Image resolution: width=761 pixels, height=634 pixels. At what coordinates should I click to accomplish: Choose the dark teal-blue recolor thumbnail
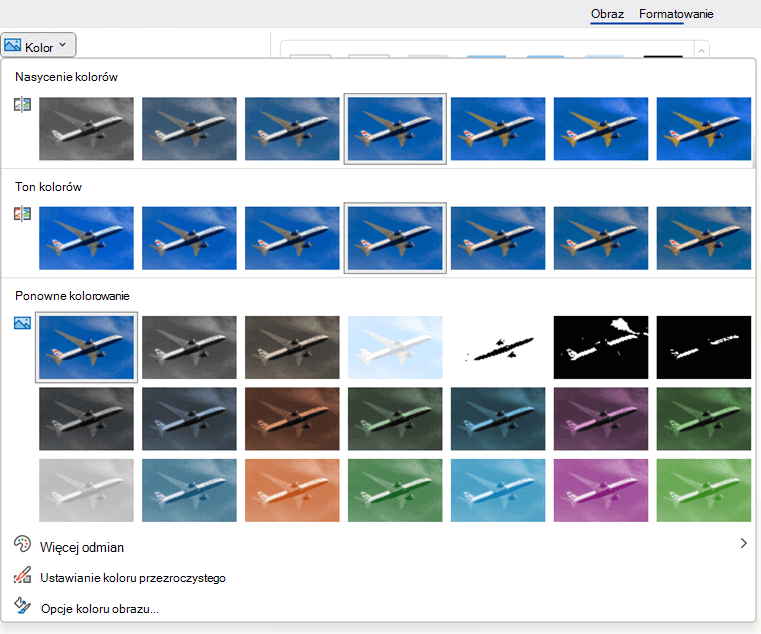pos(498,418)
